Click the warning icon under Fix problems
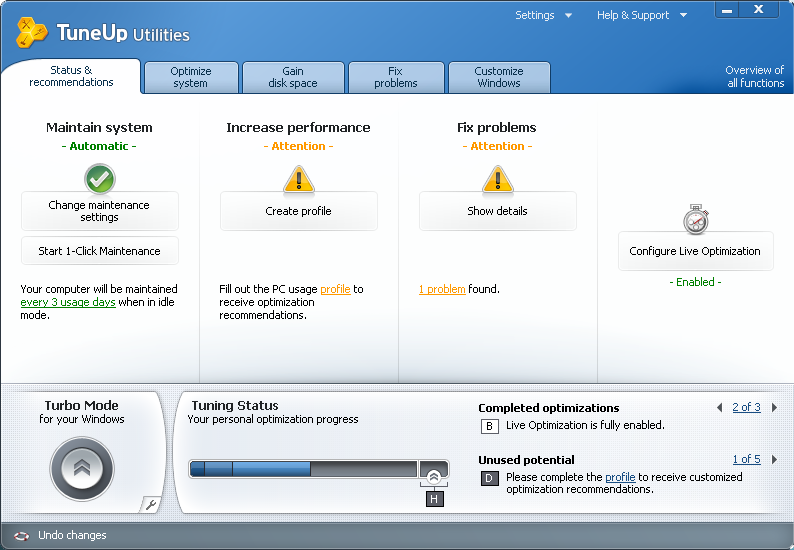The height and width of the screenshot is (550, 794). 498,179
